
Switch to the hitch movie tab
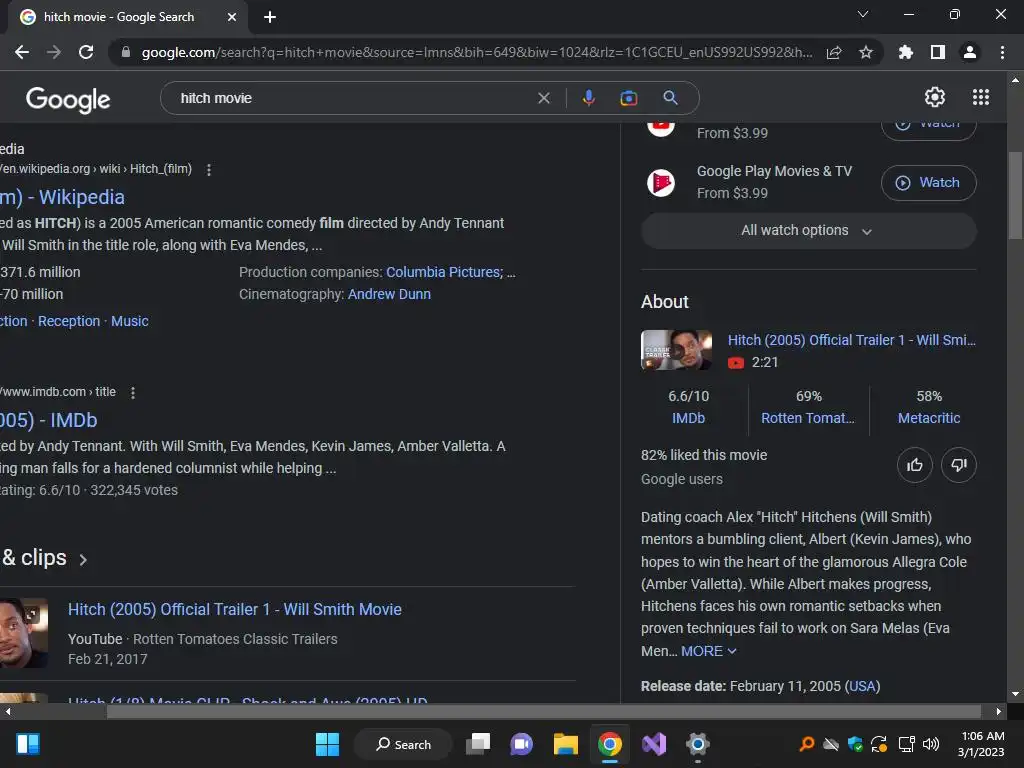pos(127,17)
